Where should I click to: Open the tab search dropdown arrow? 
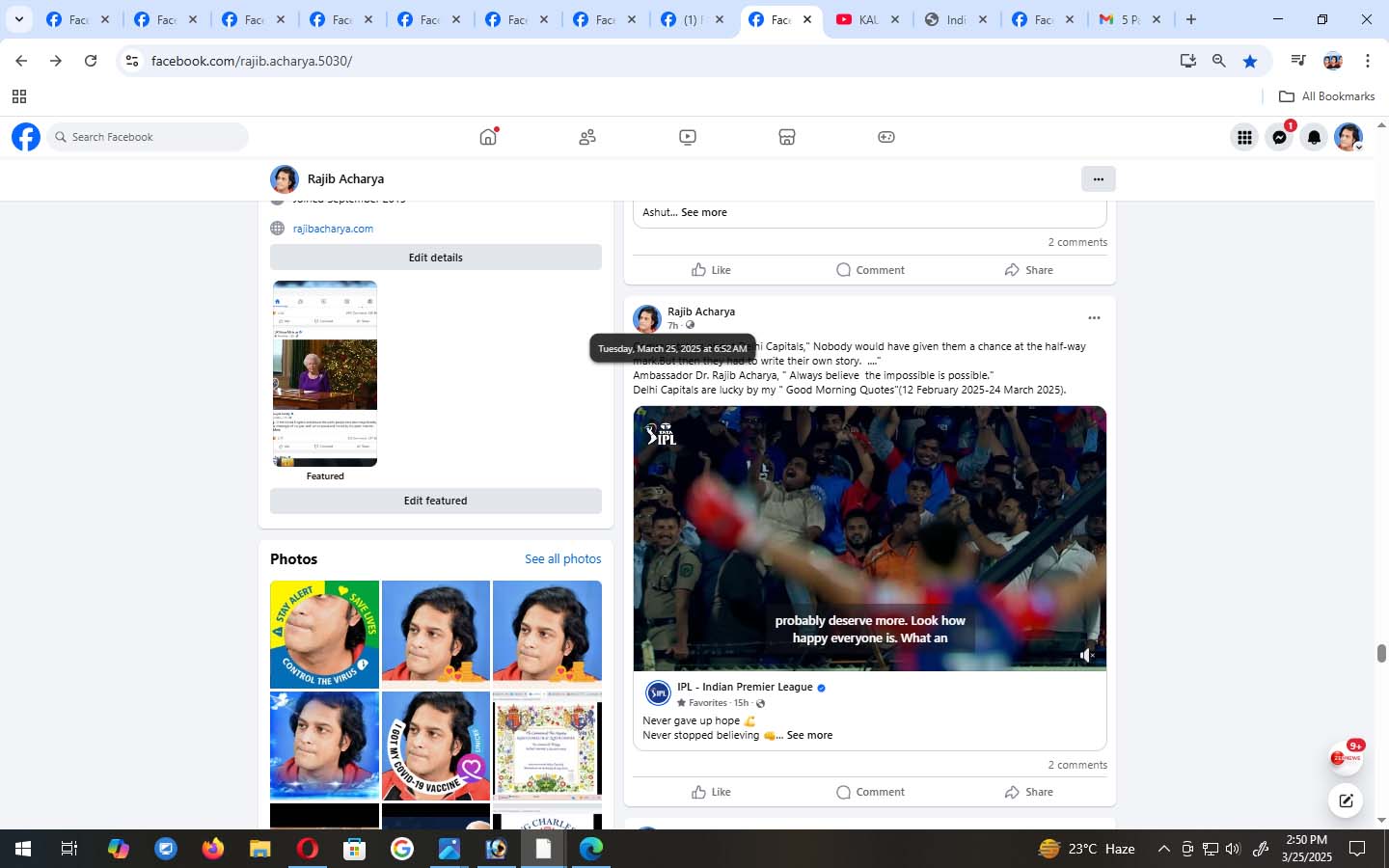click(x=18, y=19)
